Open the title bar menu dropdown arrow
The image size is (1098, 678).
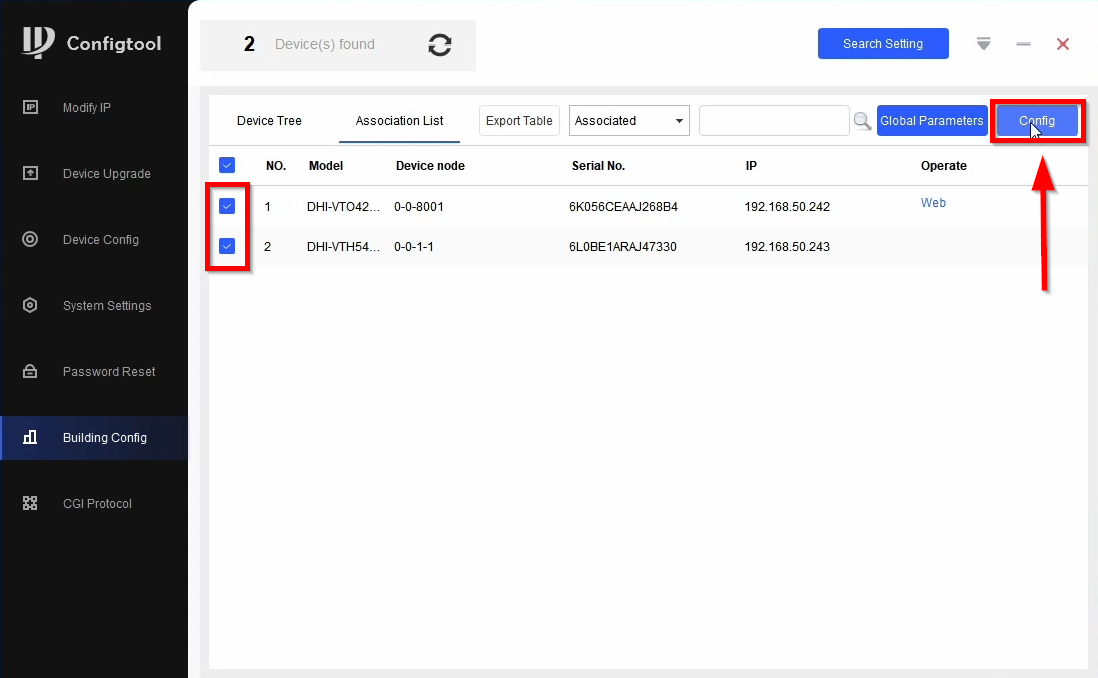pos(983,44)
